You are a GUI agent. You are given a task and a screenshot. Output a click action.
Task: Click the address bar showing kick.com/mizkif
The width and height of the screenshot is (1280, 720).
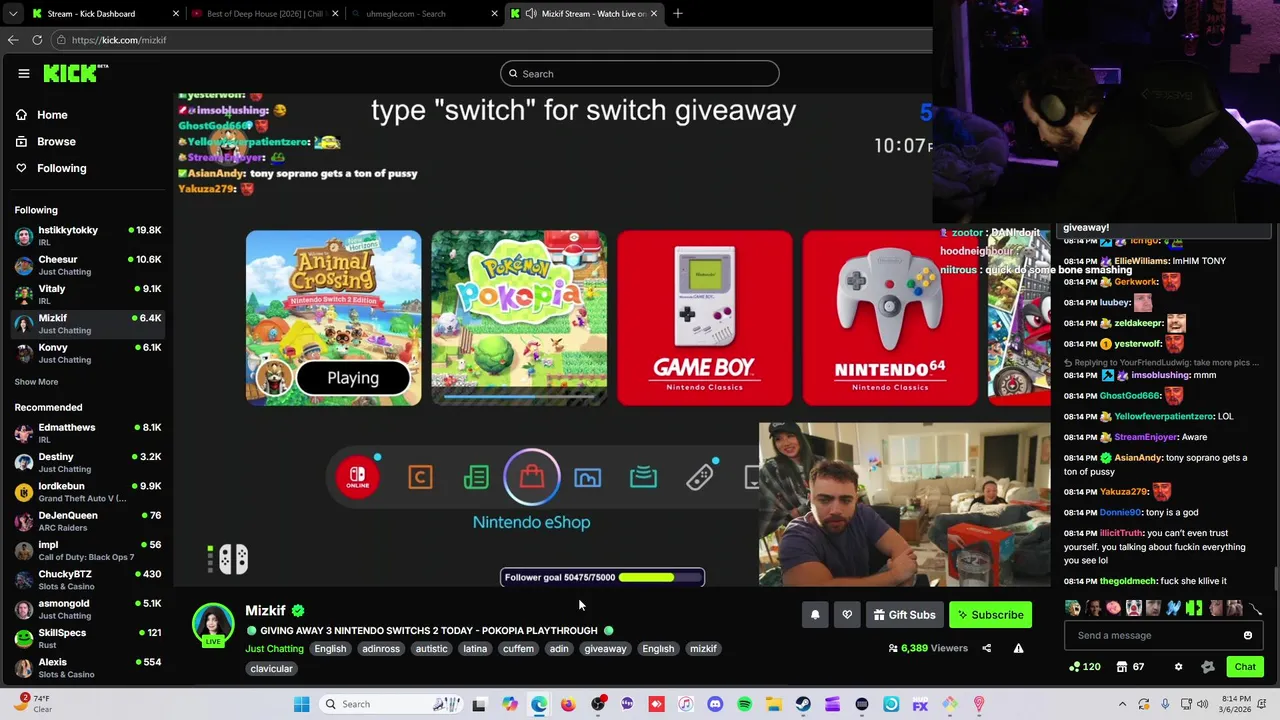coord(490,40)
